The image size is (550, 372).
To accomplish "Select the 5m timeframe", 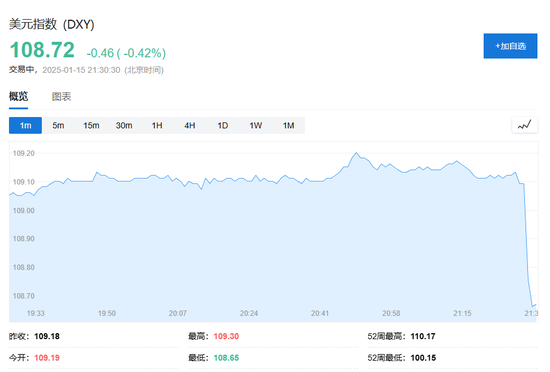I will coord(58,125).
